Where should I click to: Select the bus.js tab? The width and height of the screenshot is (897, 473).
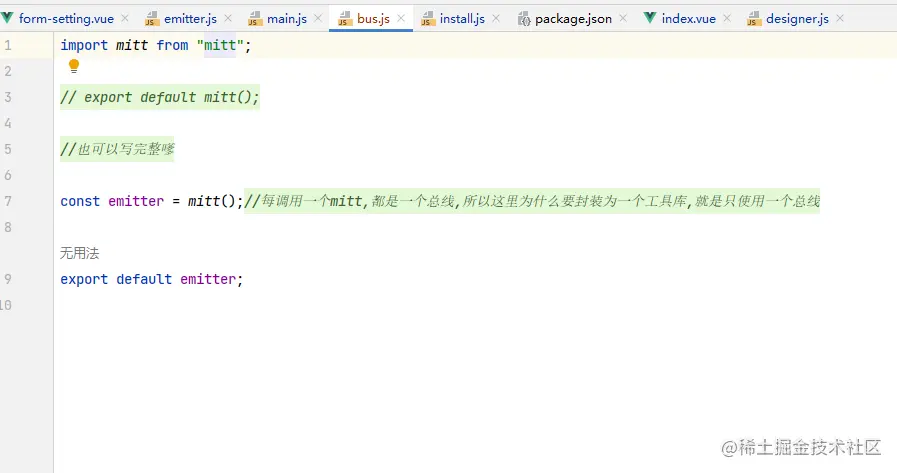[373, 18]
